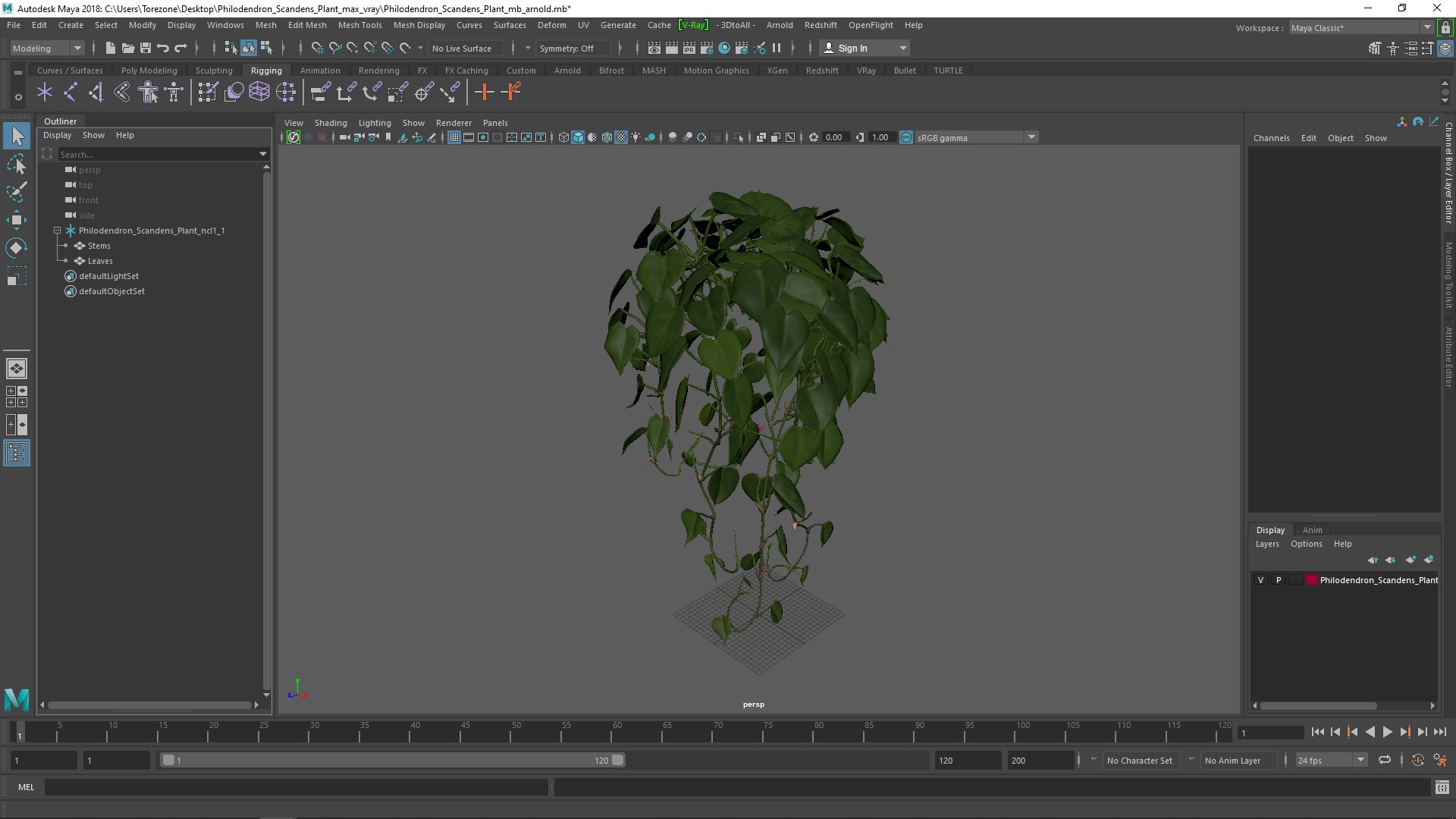
Task: Select single perspective view layout icon
Action: [17, 369]
